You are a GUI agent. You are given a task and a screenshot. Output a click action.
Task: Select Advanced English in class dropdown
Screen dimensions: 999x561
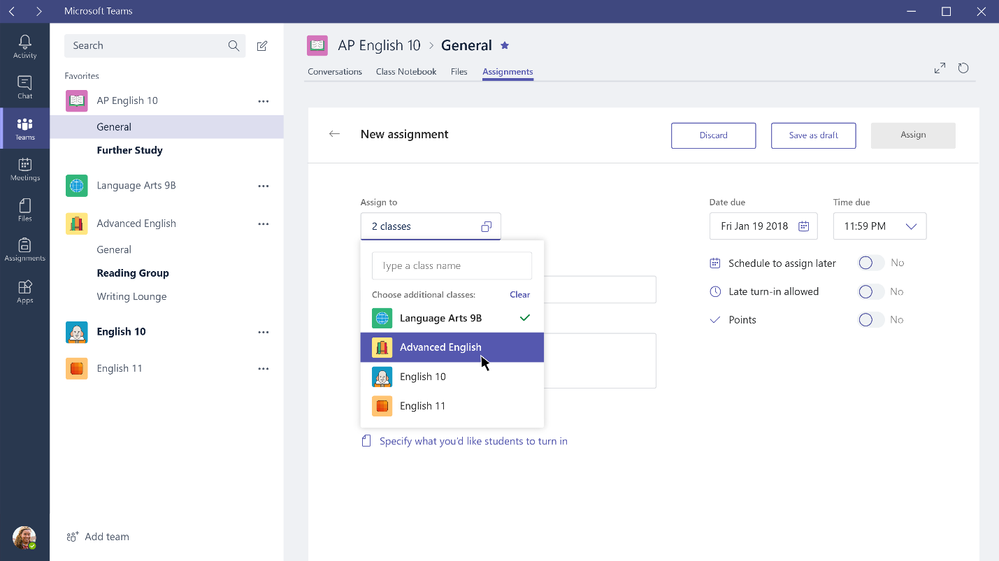[452, 347]
